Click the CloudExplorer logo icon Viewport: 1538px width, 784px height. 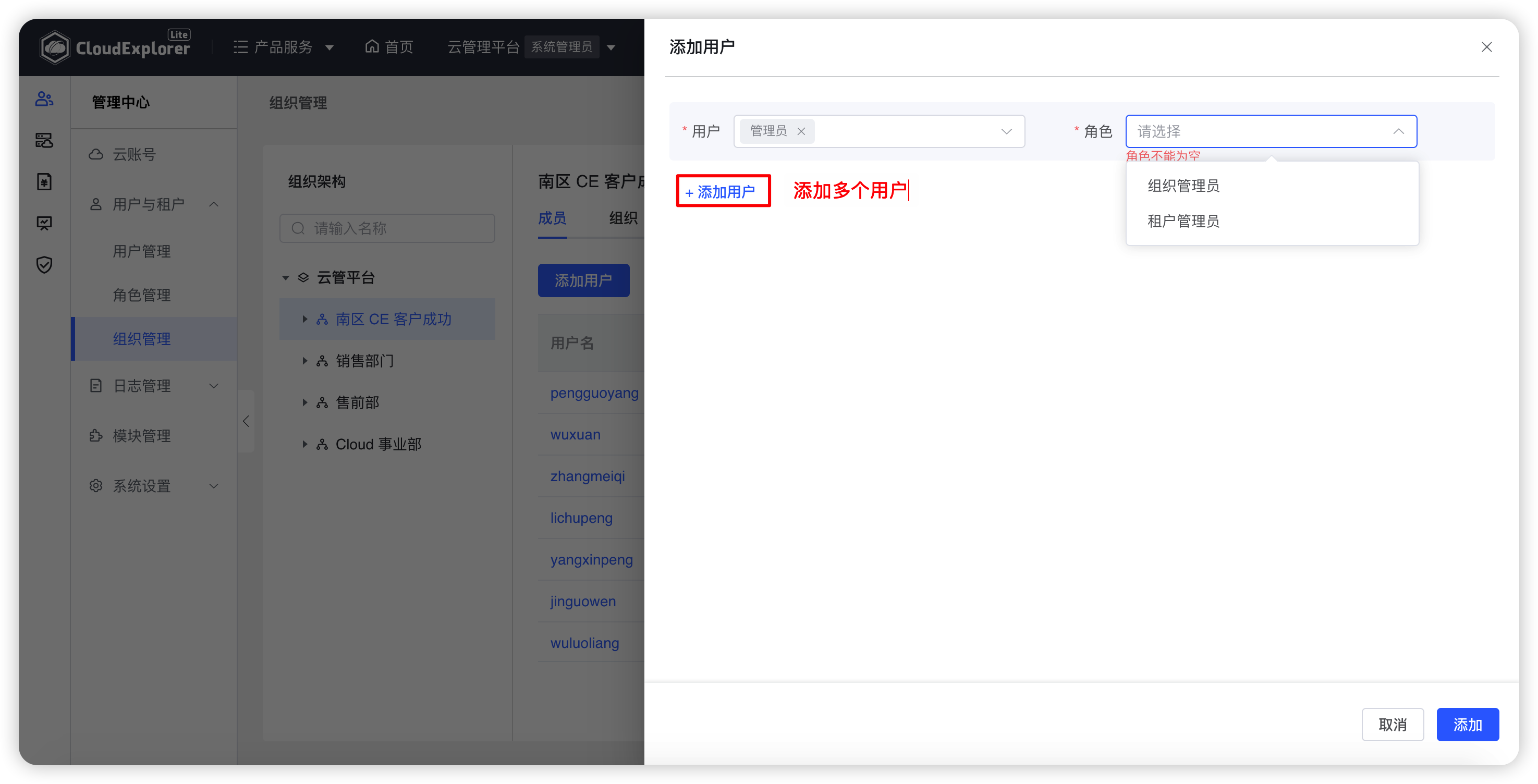[55, 47]
